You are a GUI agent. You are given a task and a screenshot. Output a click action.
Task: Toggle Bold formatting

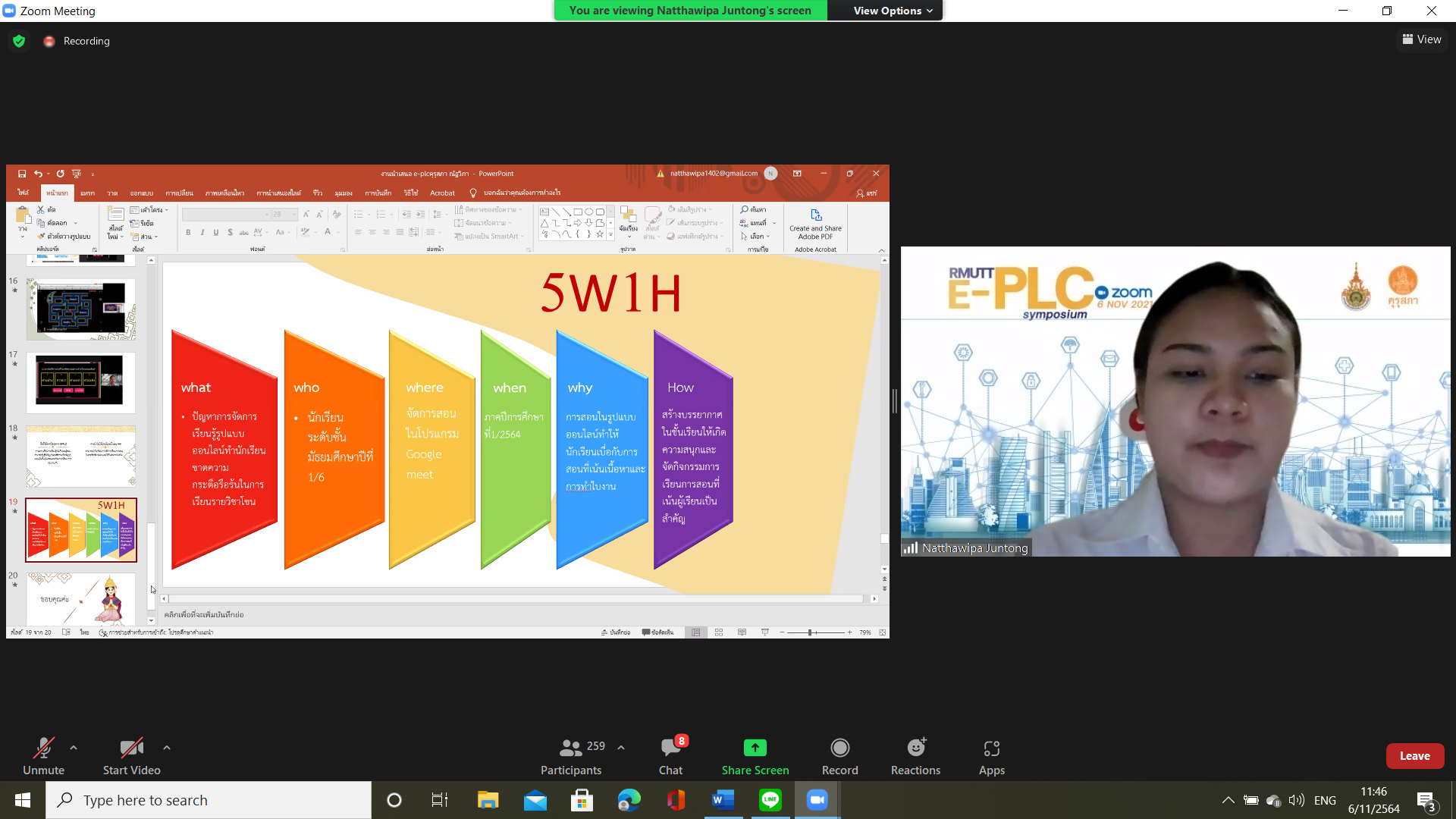click(x=188, y=232)
